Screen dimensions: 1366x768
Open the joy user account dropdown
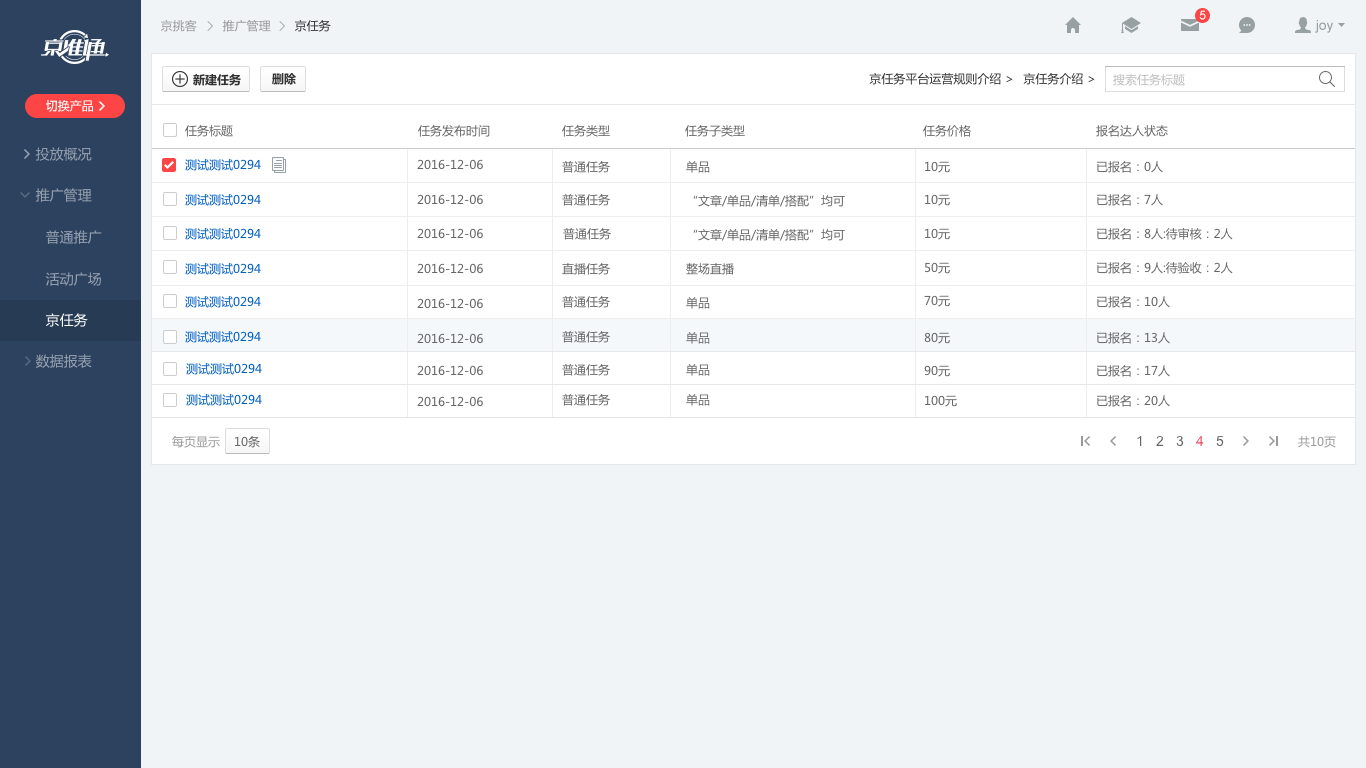1319,26
